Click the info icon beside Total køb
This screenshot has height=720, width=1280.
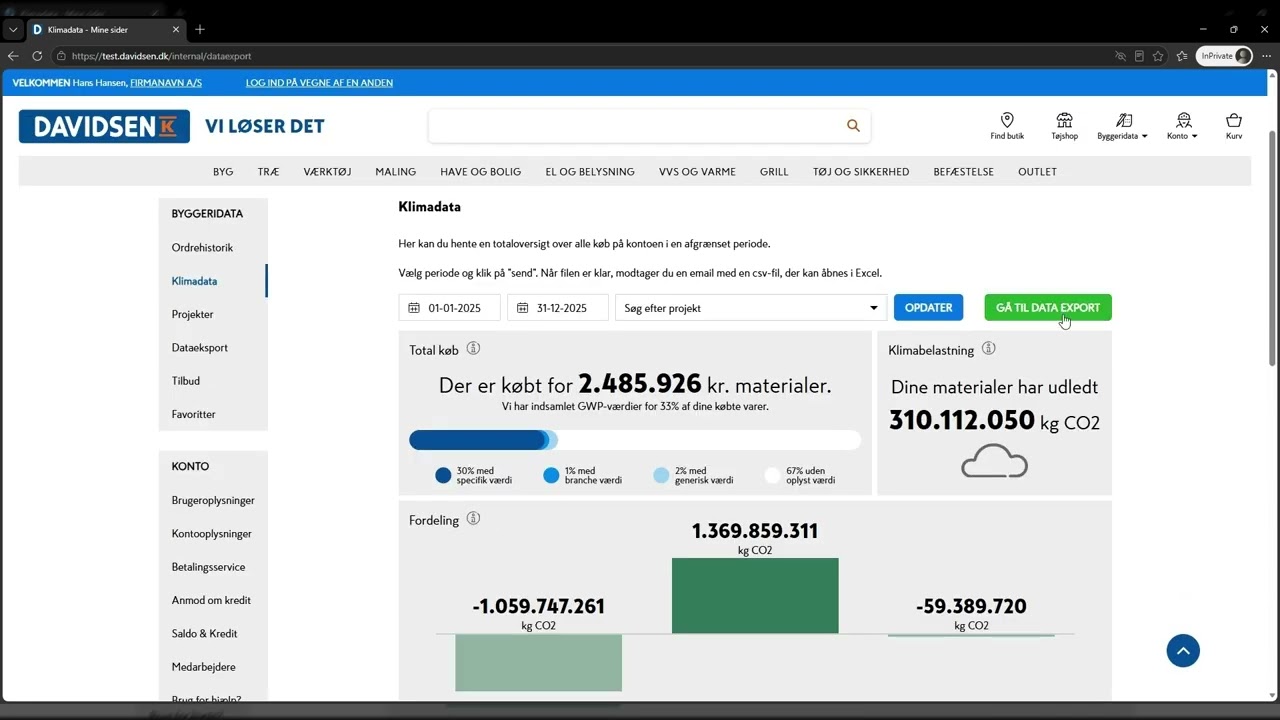[474, 349]
